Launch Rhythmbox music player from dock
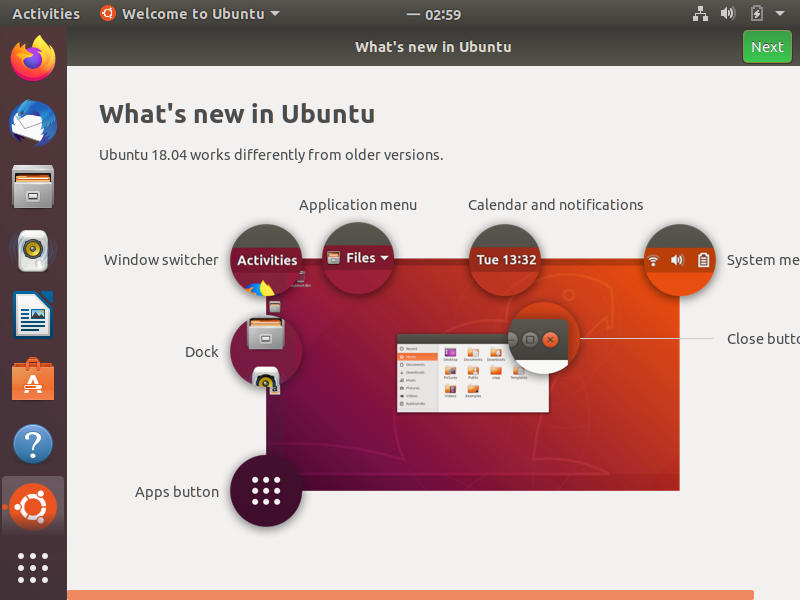The width and height of the screenshot is (800, 600). [x=33, y=251]
